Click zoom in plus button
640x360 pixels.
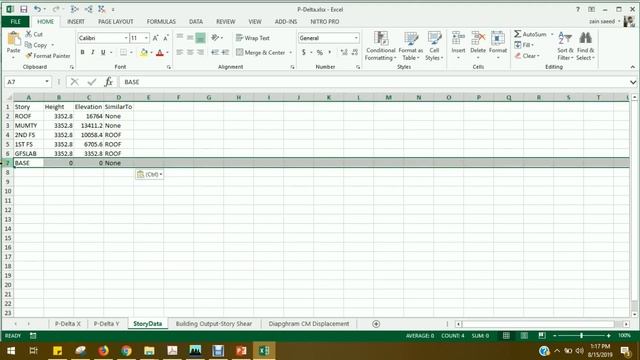[x=609, y=336]
